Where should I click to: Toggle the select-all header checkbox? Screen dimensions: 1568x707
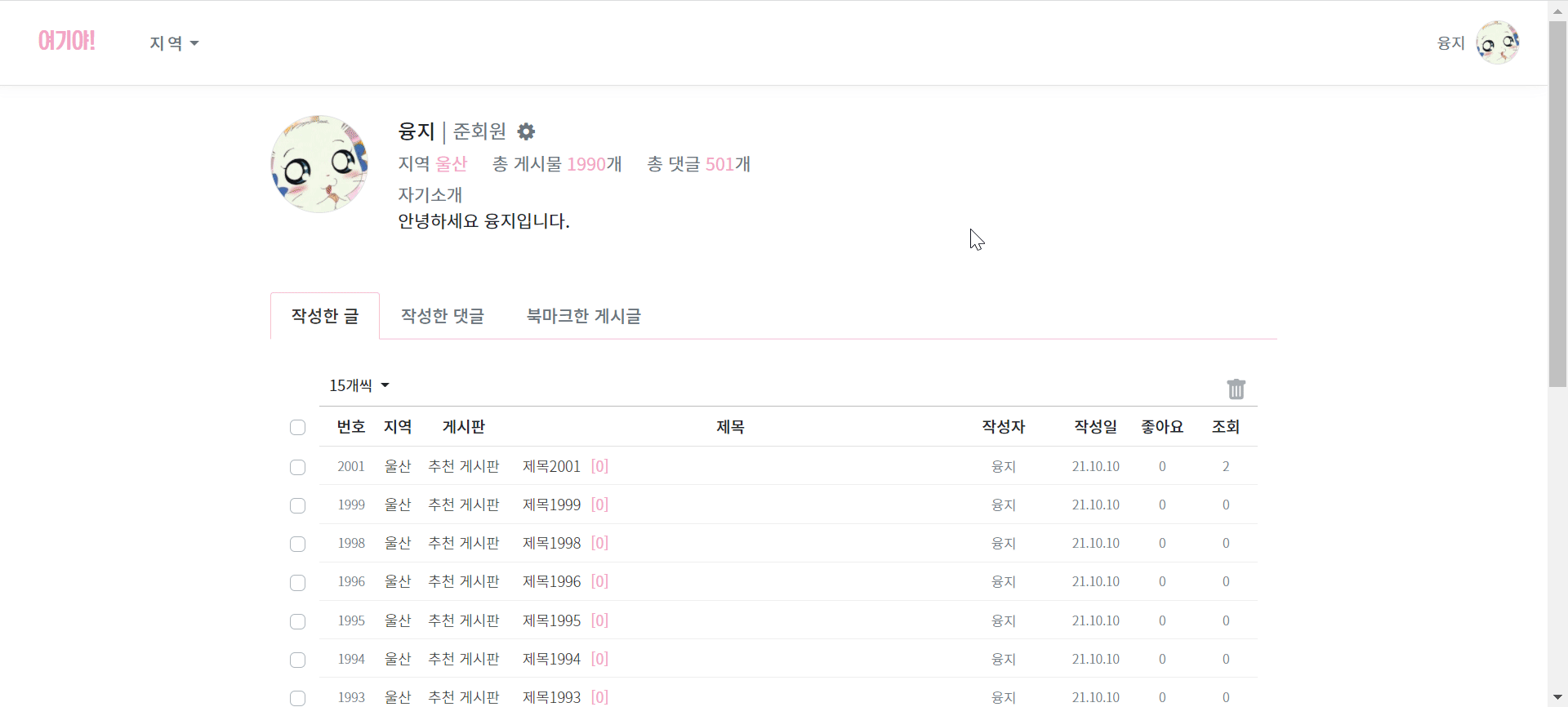297,427
